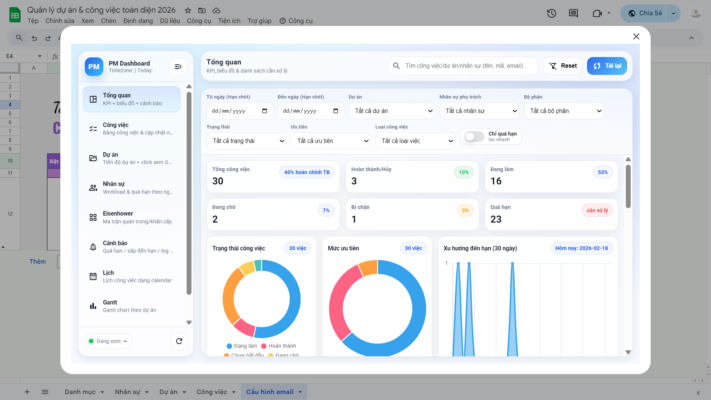Open the Dự án folder section
Viewport: 711px width, 400px height.
tap(132, 158)
